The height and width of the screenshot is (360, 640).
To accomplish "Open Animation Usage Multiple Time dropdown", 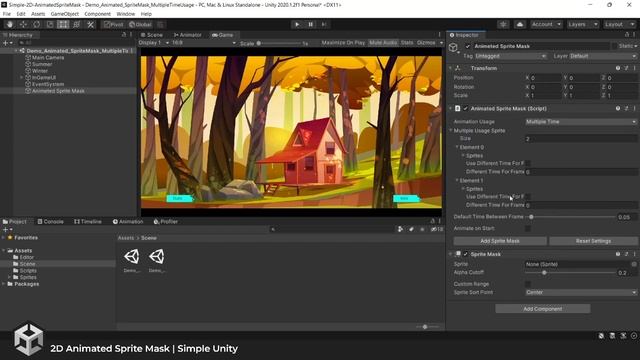I will tap(581, 122).
